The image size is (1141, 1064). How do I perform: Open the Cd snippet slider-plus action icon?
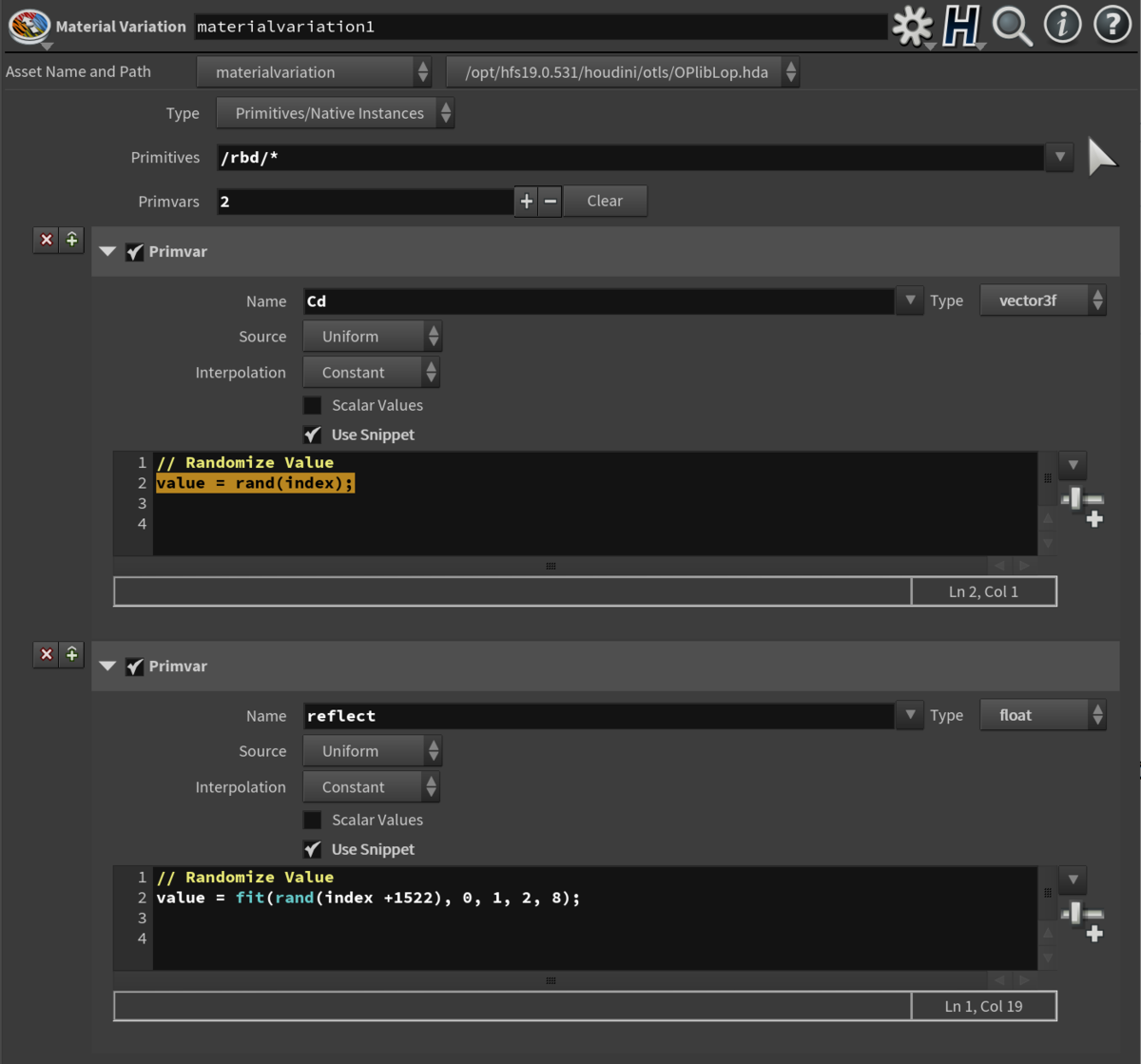[1082, 506]
